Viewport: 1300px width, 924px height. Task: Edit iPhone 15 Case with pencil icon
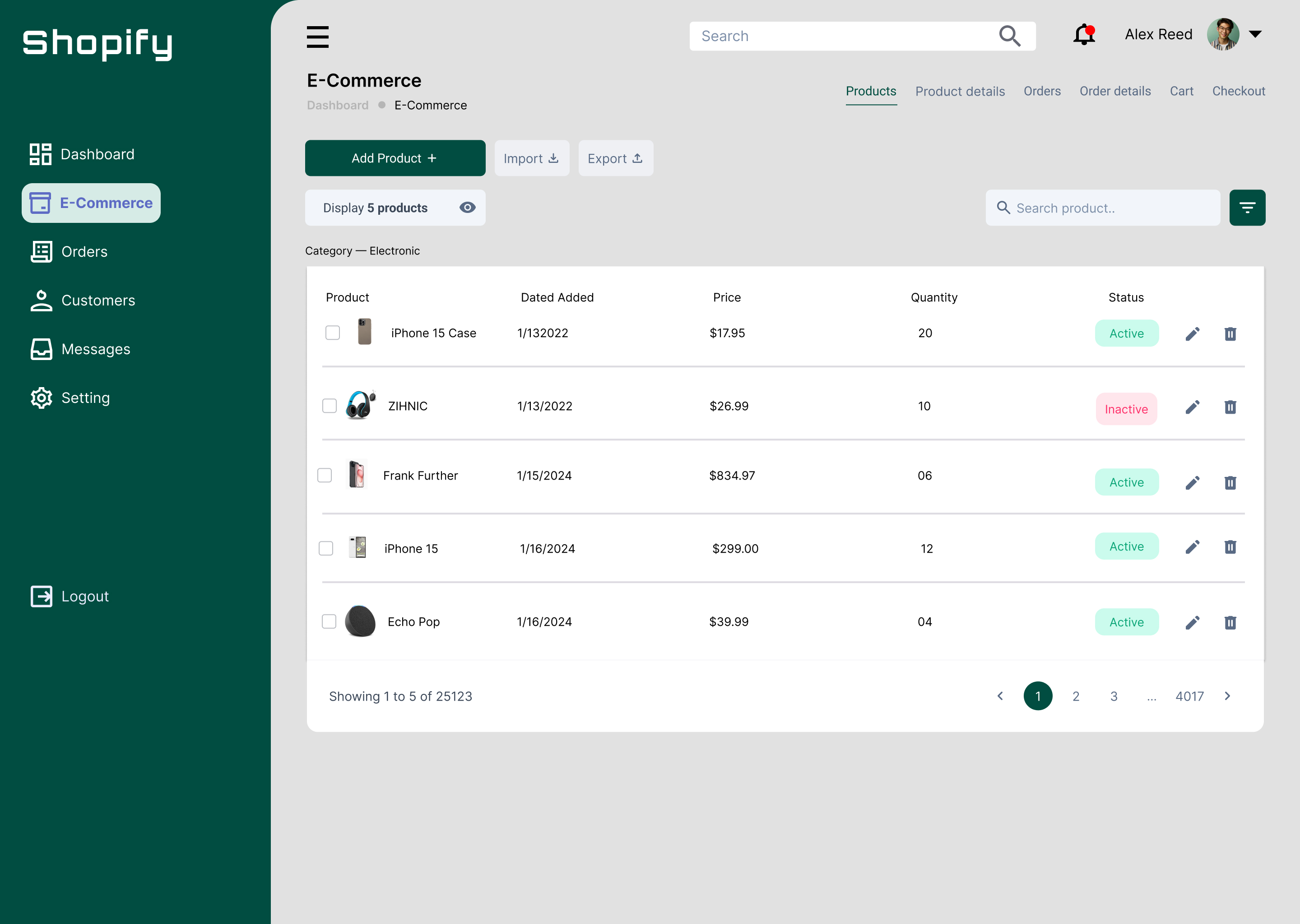click(1193, 334)
